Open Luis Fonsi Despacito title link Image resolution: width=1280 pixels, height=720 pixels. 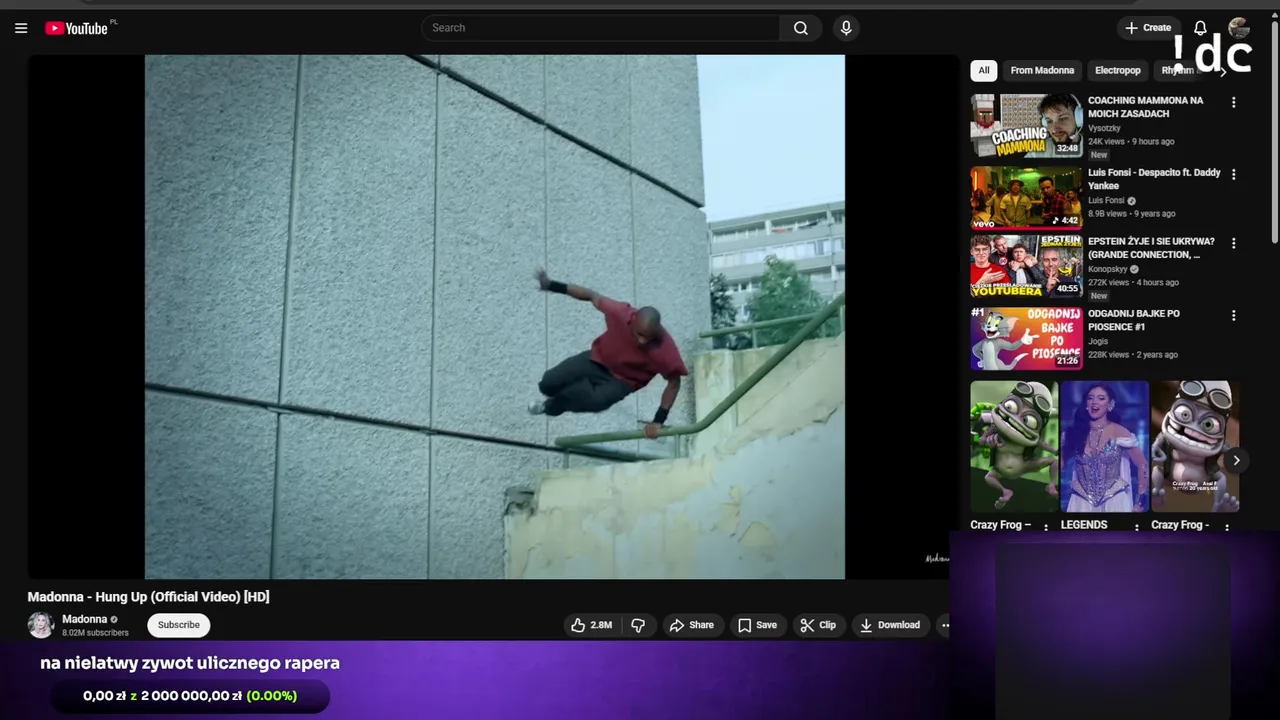[1154, 179]
